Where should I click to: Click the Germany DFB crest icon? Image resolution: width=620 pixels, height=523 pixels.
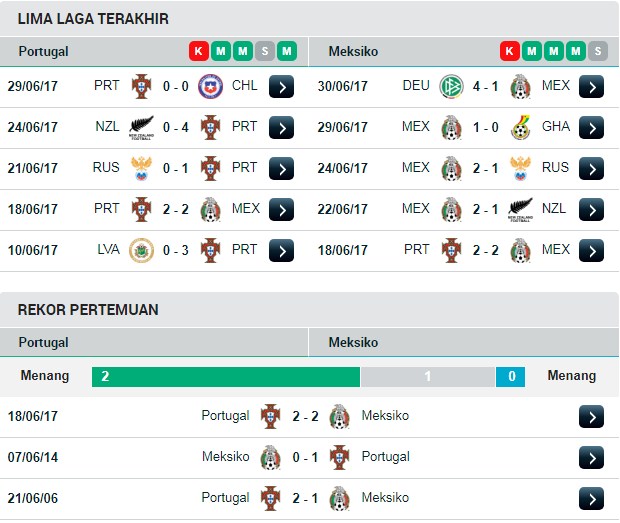click(451, 86)
